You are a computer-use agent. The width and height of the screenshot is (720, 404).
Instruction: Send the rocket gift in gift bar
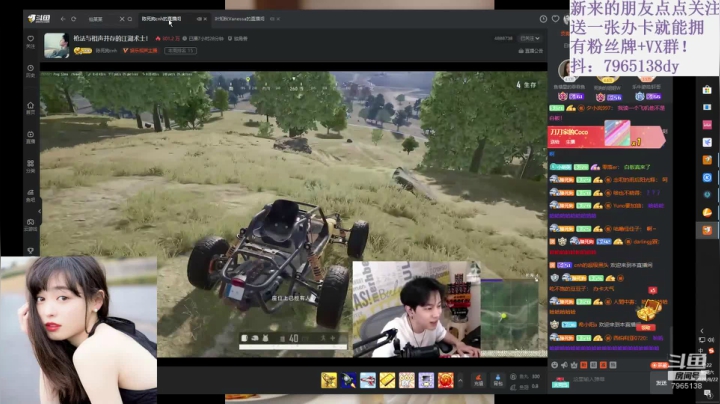[349, 380]
